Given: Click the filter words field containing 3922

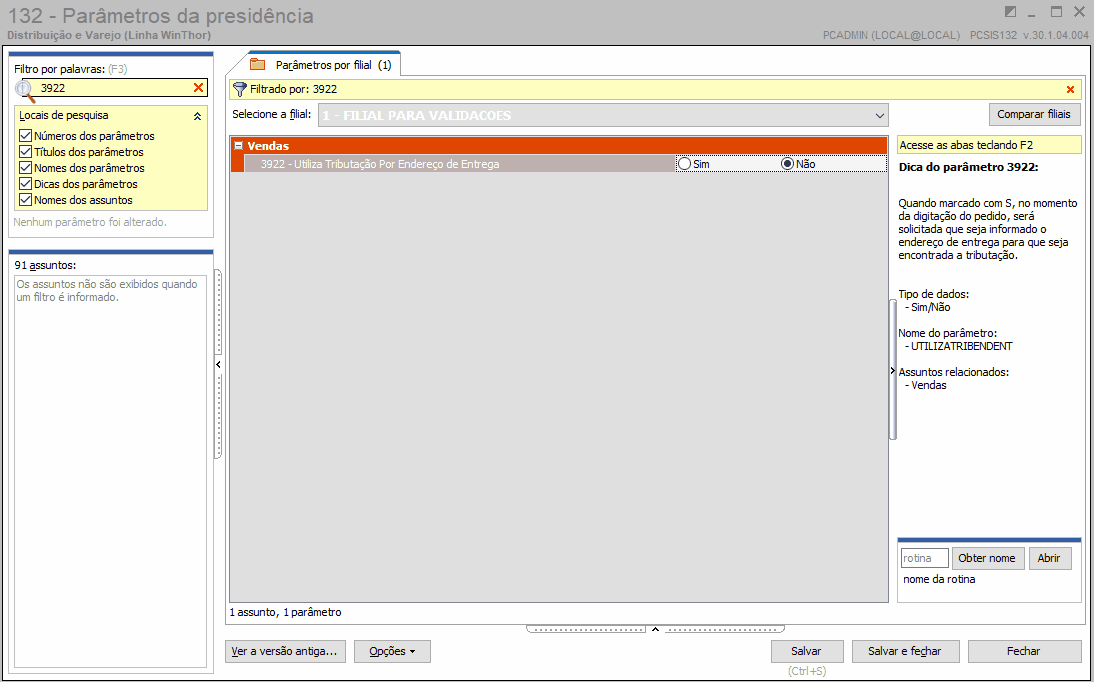Looking at the screenshot, I should click(114, 88).
